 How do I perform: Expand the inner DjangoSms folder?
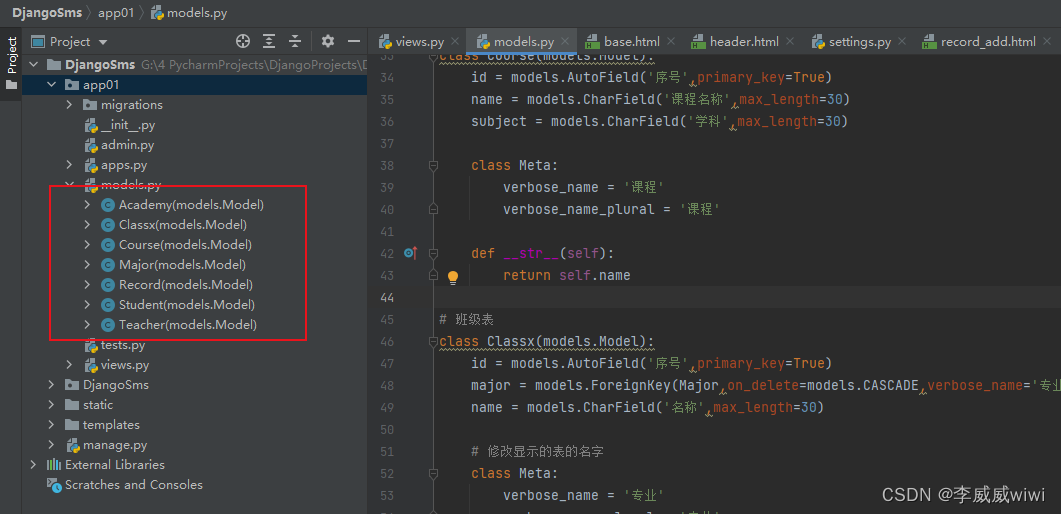point(51,385)
